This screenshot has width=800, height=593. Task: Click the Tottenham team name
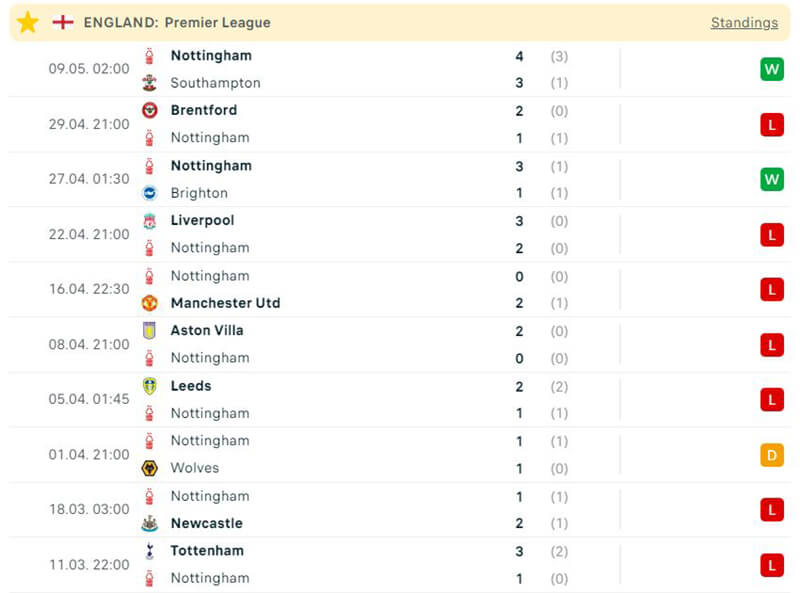(207, 550)
